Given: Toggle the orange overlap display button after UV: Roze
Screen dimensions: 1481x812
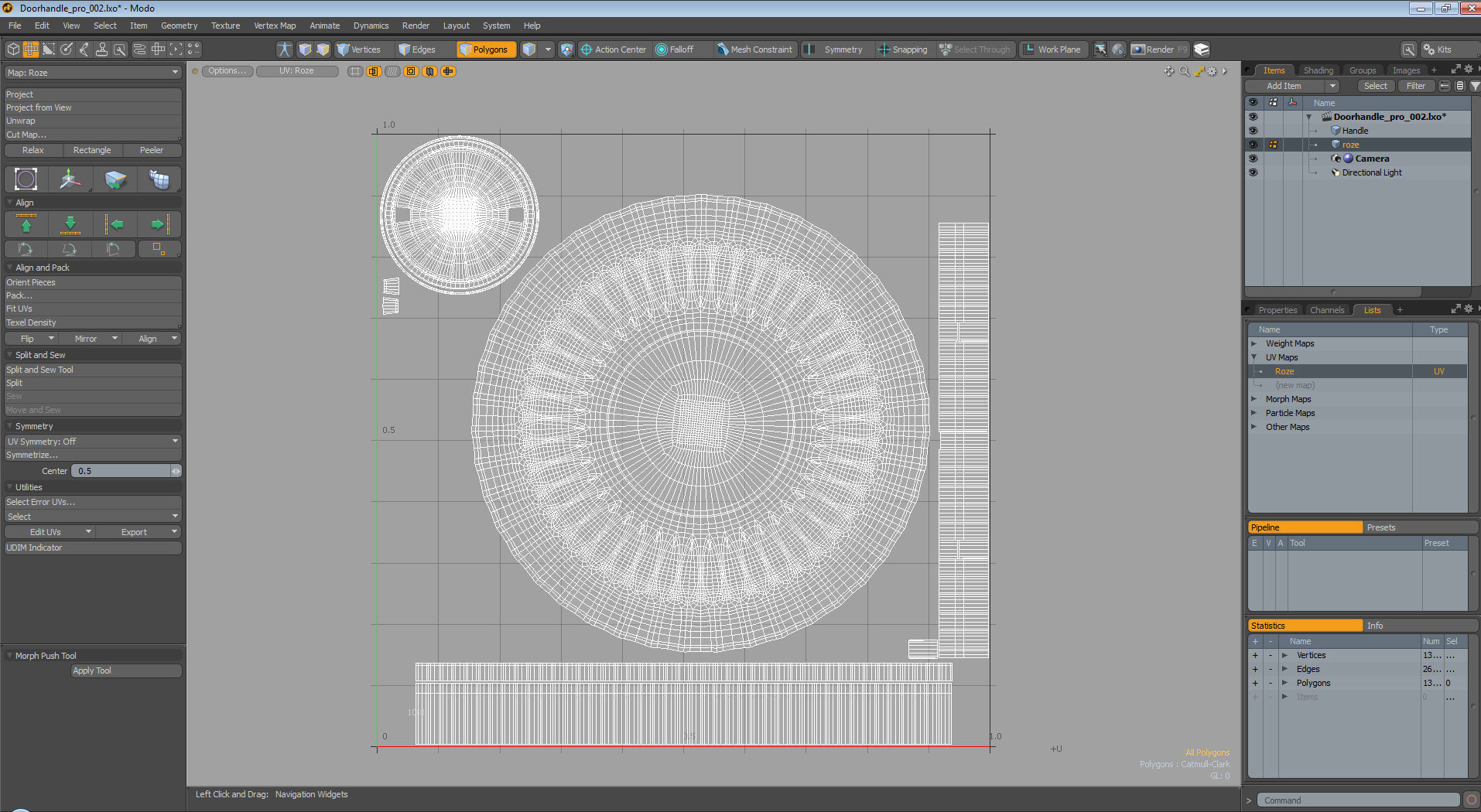Looking at the screenshot, I should (374, 71).
